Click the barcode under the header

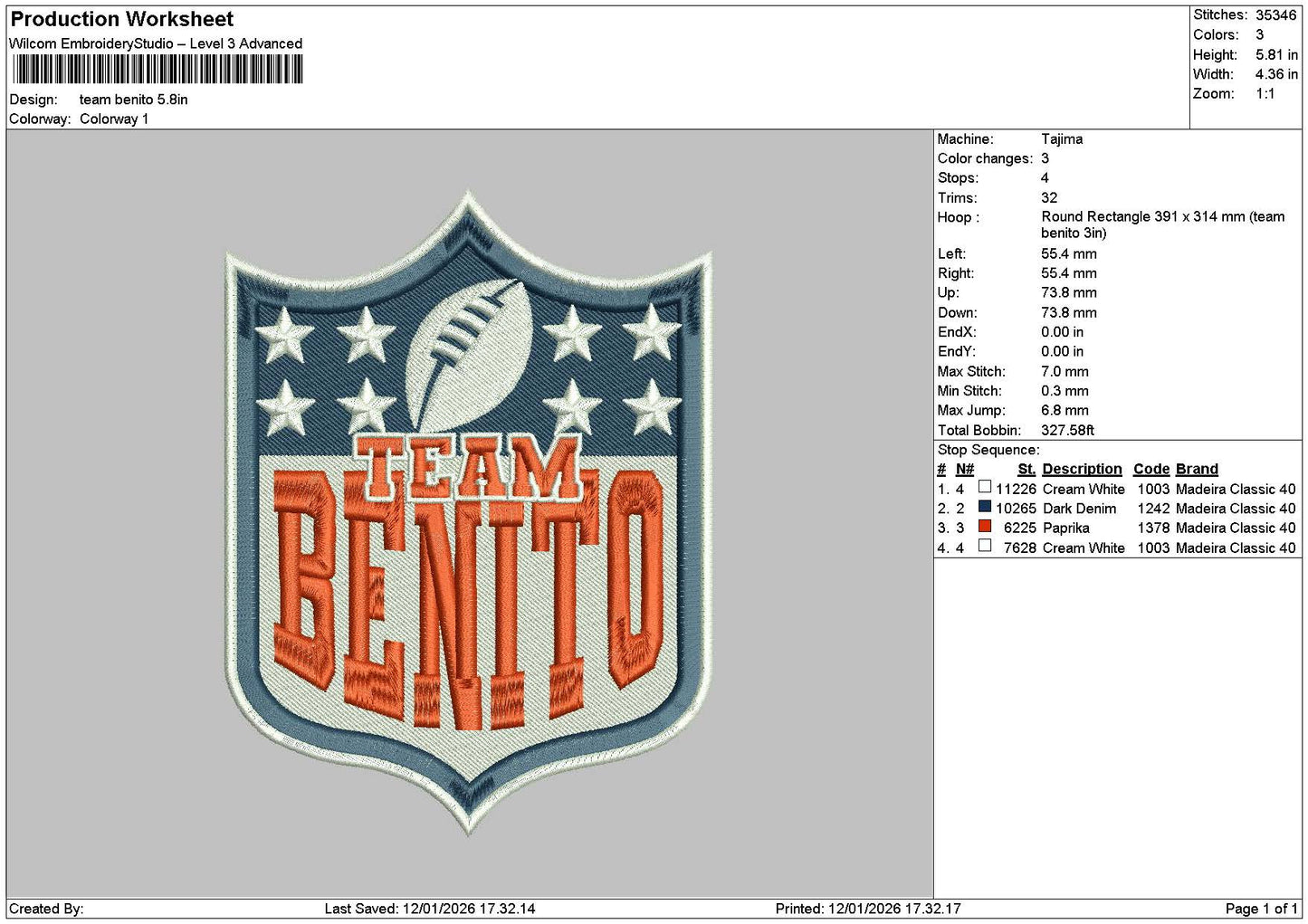point(158,70)
